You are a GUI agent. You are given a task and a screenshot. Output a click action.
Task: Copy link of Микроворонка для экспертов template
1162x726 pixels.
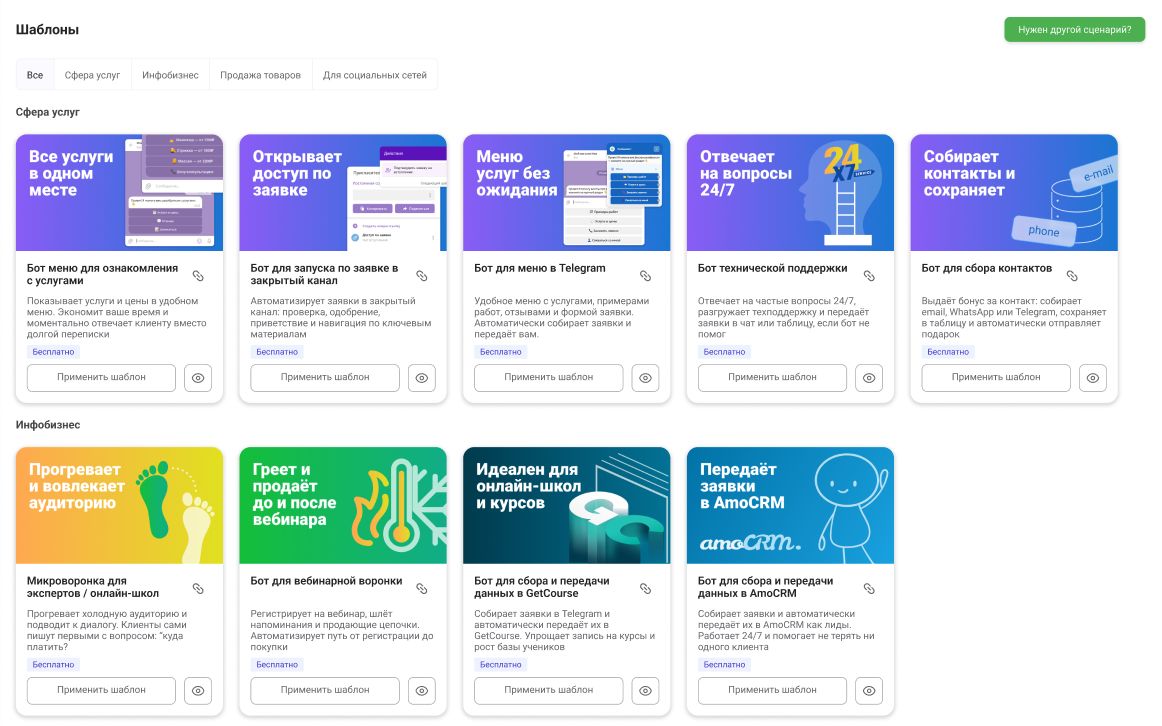coord(198,588)
